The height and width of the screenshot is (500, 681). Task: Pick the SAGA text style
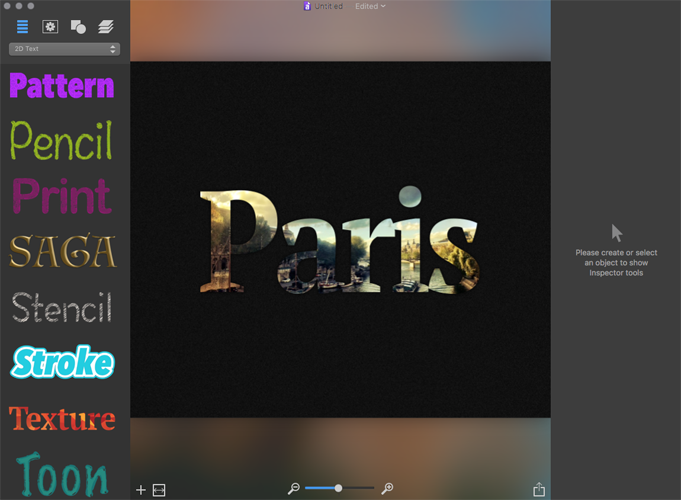[62, 251]
